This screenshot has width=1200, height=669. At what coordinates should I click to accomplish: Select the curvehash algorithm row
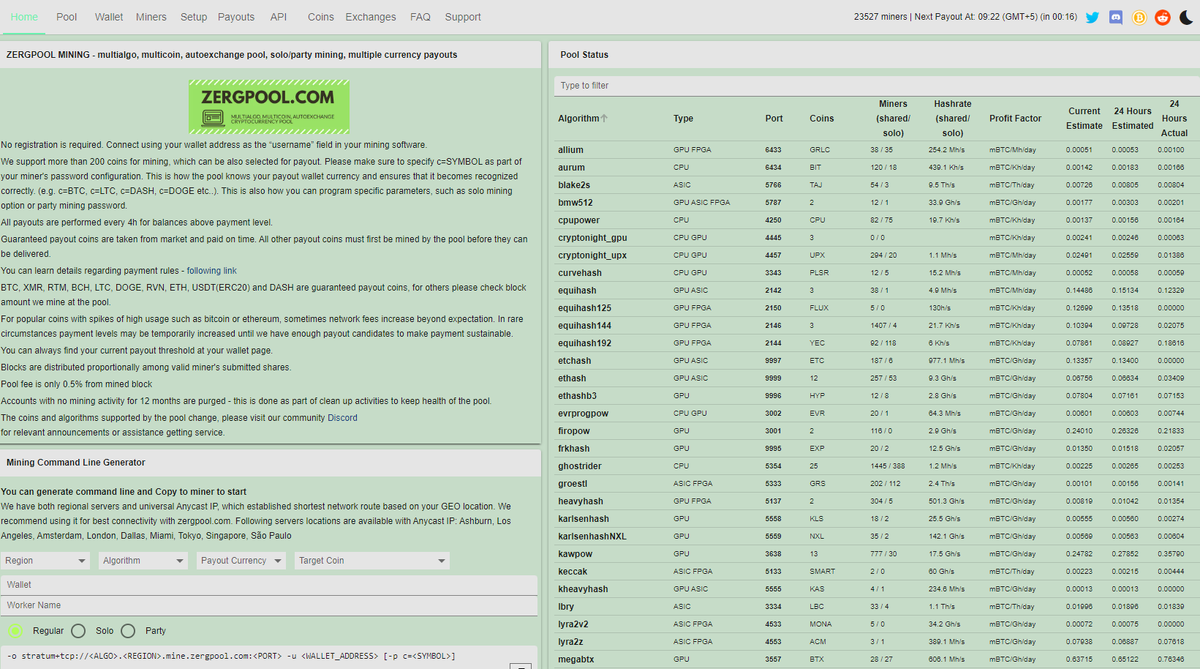[x=878, y=272]
